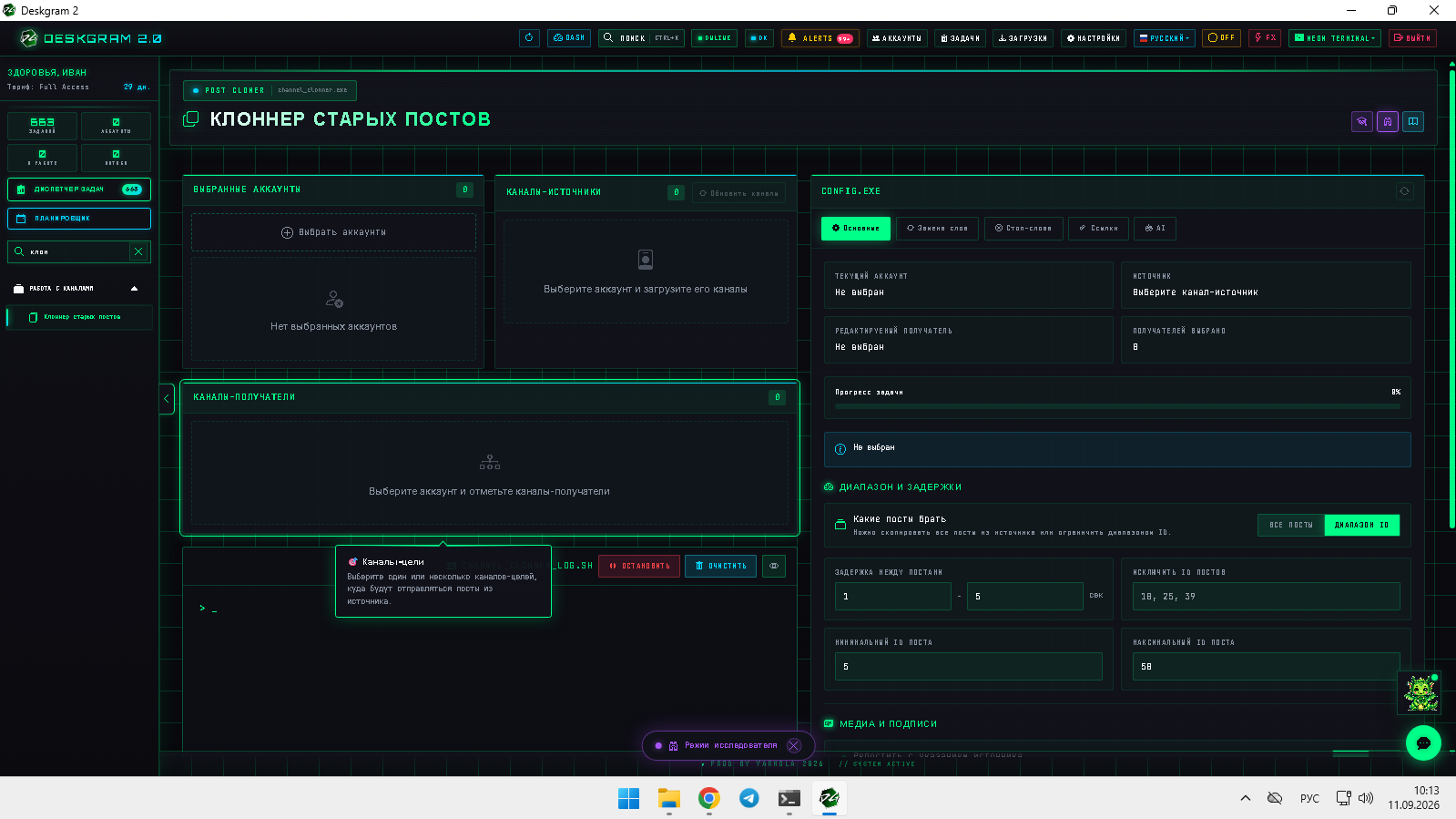
Task: Click the 'Выйти' logout button
Action: [x=1412, y=38]
